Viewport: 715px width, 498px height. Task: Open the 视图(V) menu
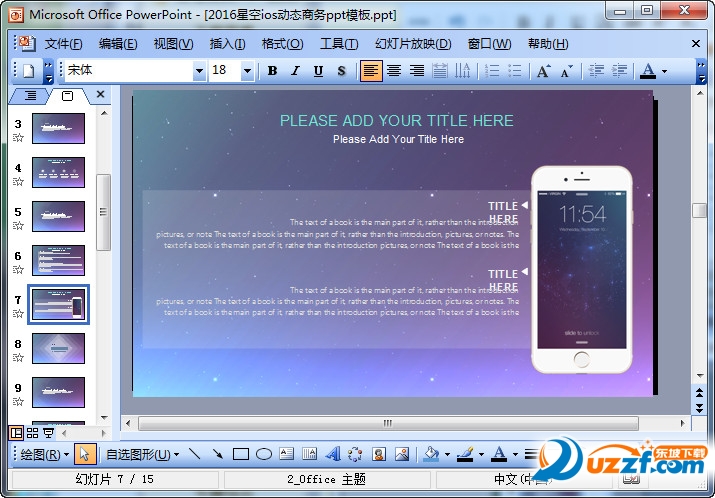click(x=173, y=44)
